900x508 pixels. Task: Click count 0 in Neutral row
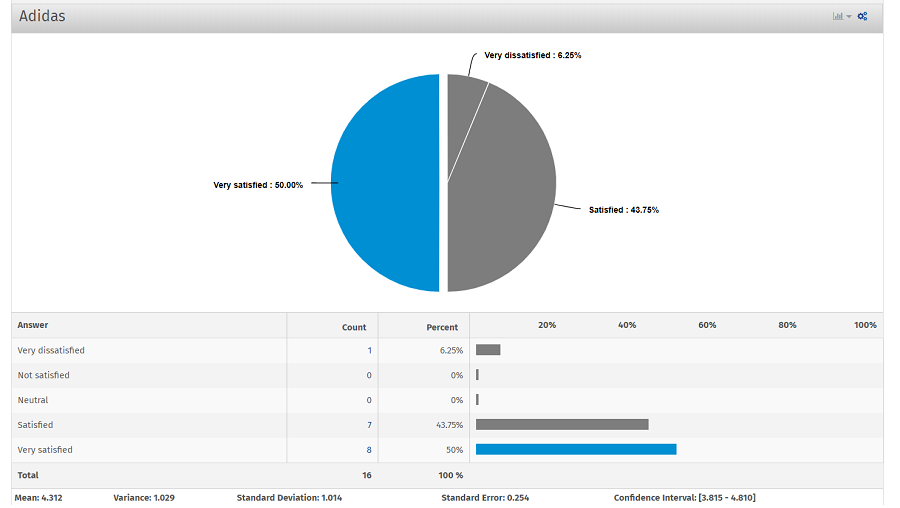point(369,400)
